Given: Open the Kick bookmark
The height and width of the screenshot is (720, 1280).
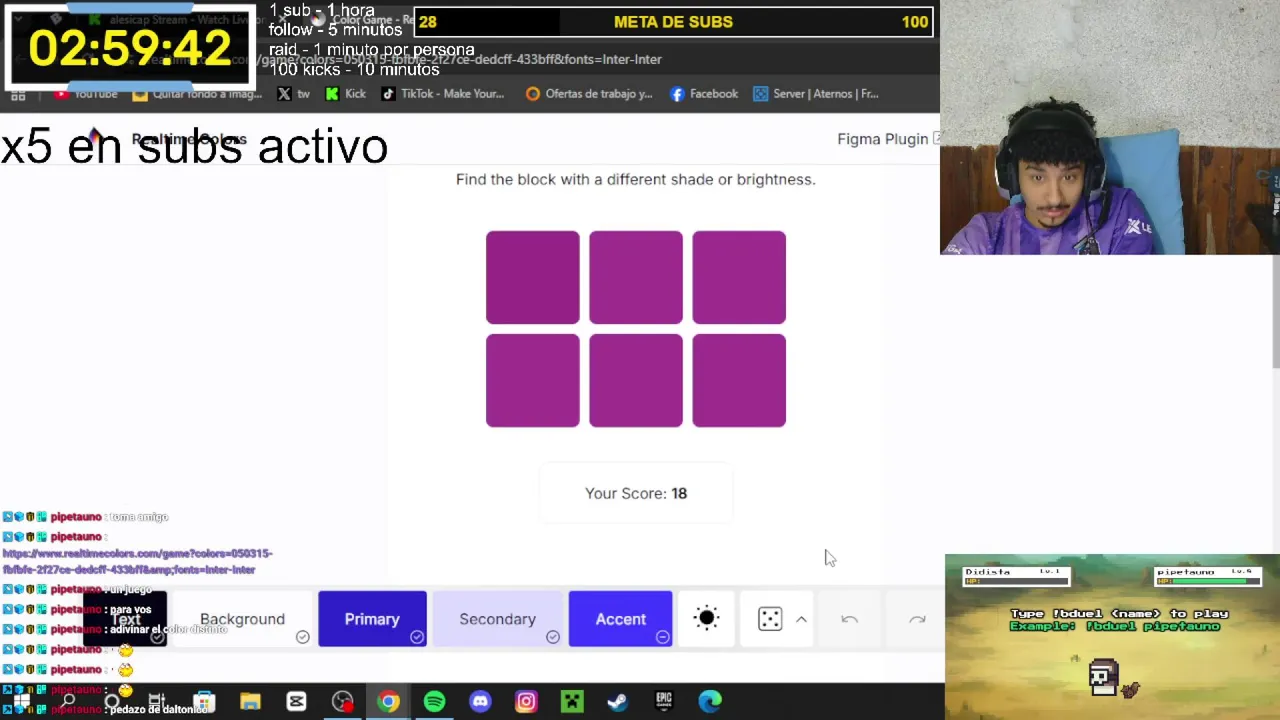Looking at the screenshot, I should 345,94.
